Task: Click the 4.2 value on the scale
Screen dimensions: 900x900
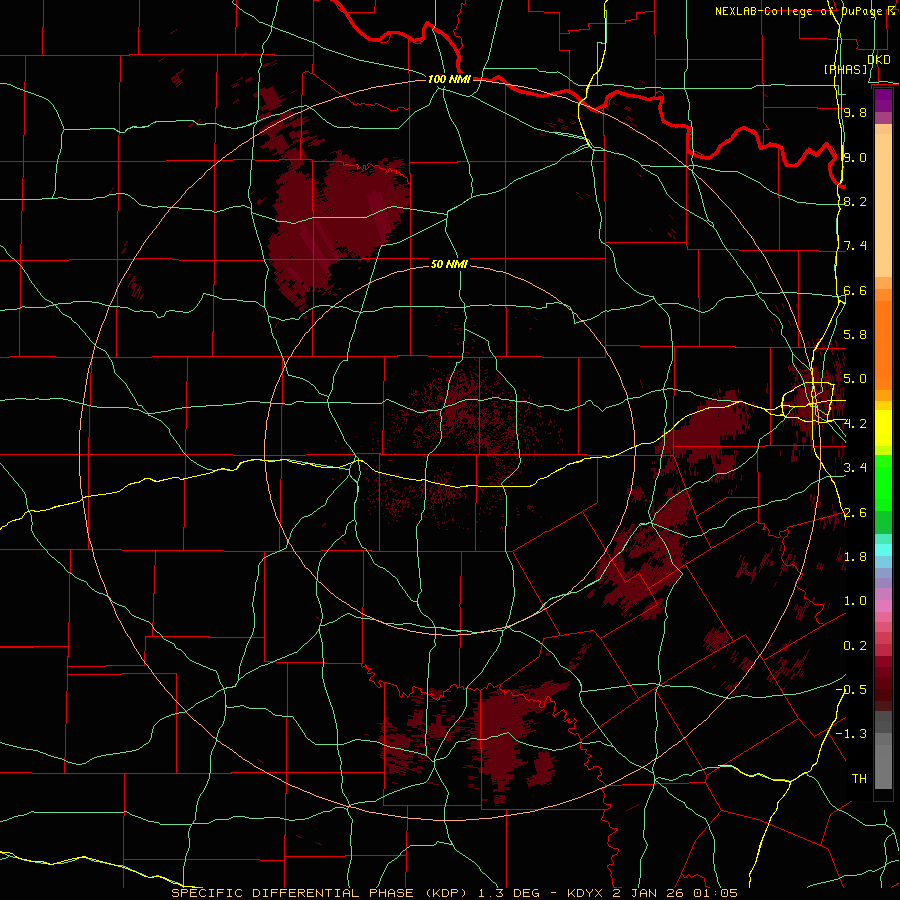Action: 855,424
